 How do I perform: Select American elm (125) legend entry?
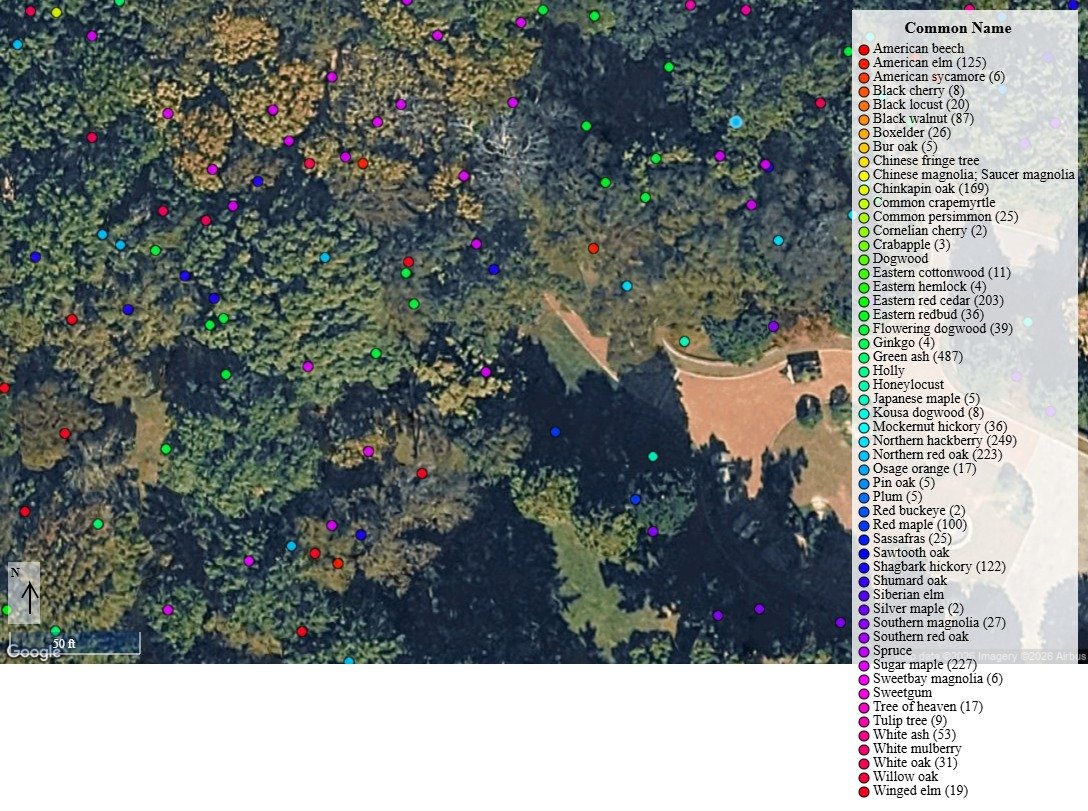click(929, 62)
